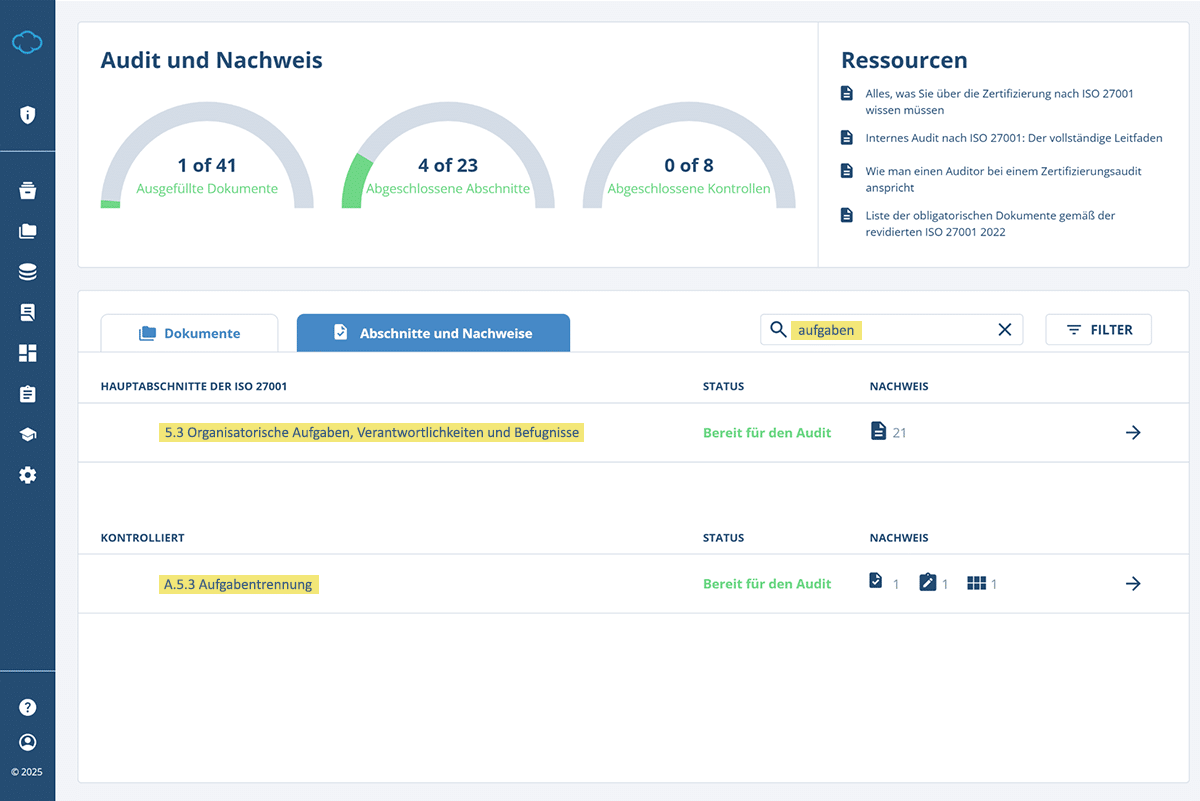Clear the search field with X
Viewport: 1200px width, 801px height.
coord(1005,330)
